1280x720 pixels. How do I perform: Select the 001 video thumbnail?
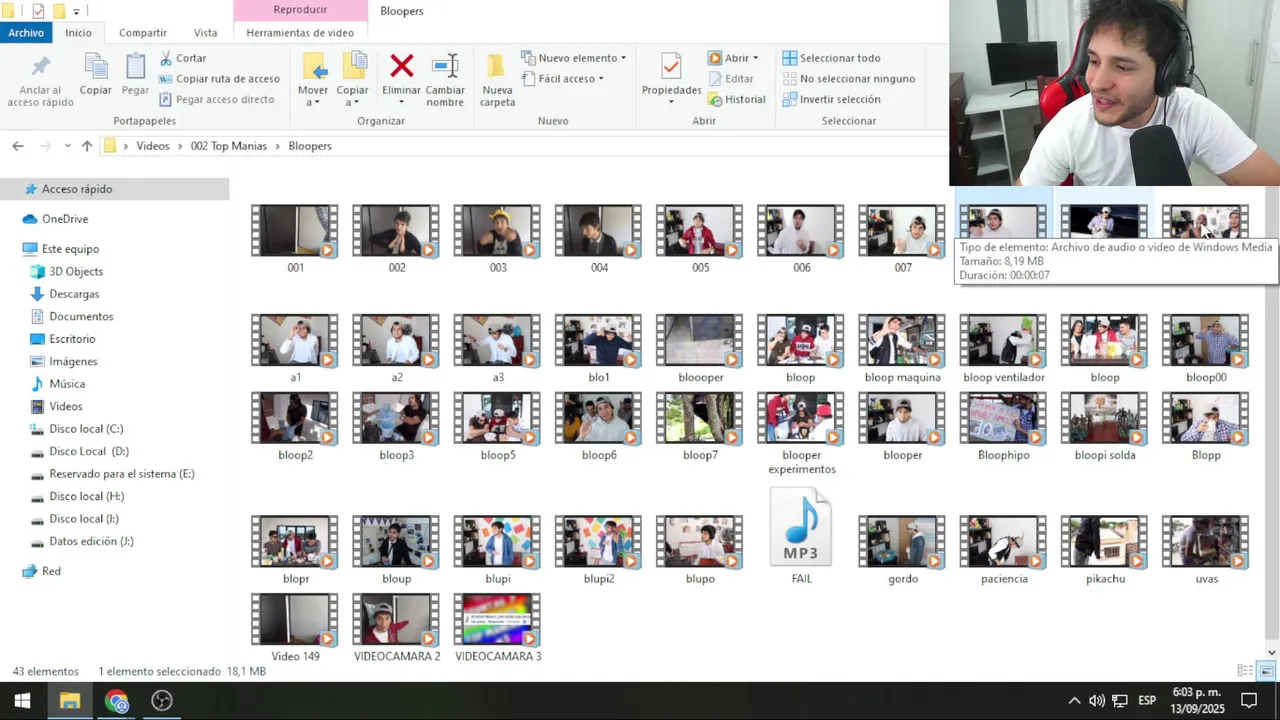[295, 231]
